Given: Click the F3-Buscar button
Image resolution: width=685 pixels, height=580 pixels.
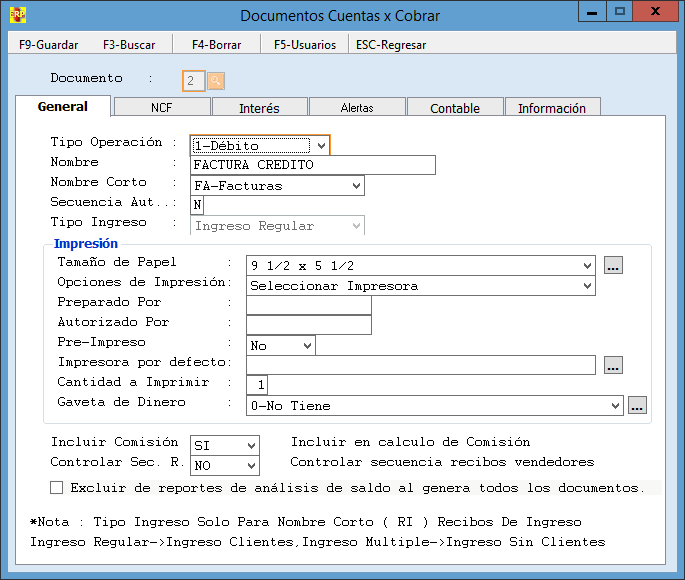Looking at the screenshot, I should [128, 45].
